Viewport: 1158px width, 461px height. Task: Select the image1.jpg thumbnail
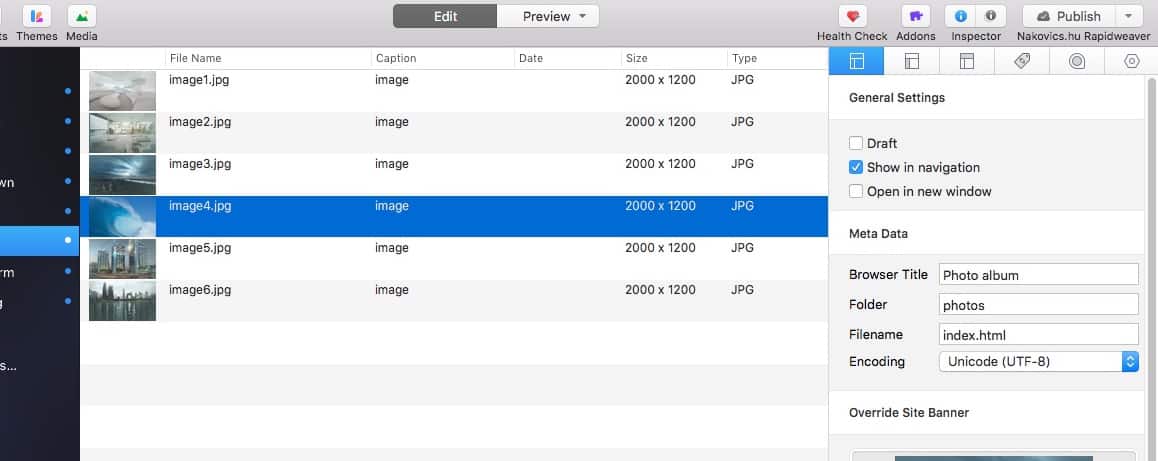123,91
